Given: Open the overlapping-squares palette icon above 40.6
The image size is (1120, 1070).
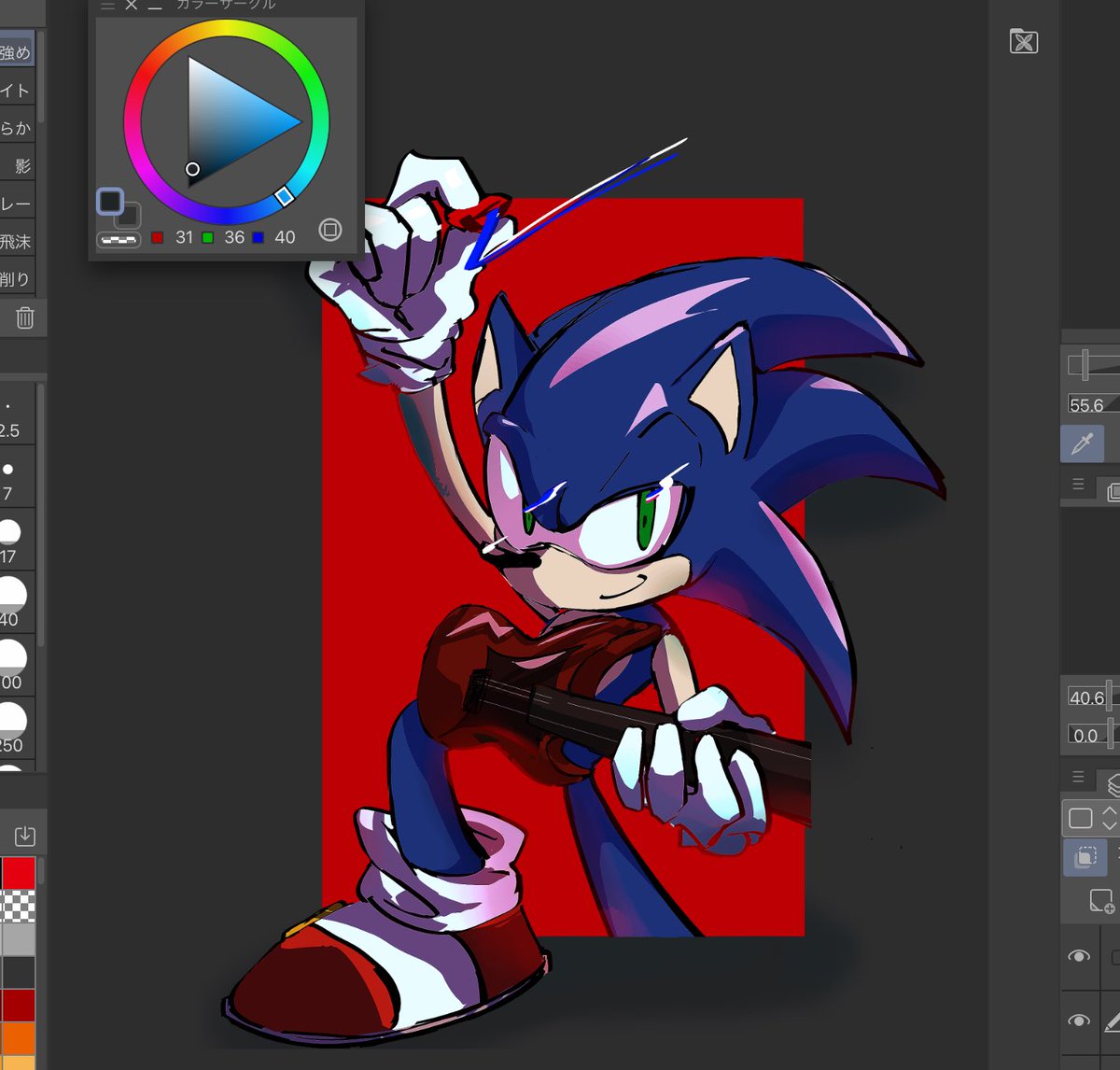Looking at the screenshot, I should pyautogui.click(x=1113, y=491).
